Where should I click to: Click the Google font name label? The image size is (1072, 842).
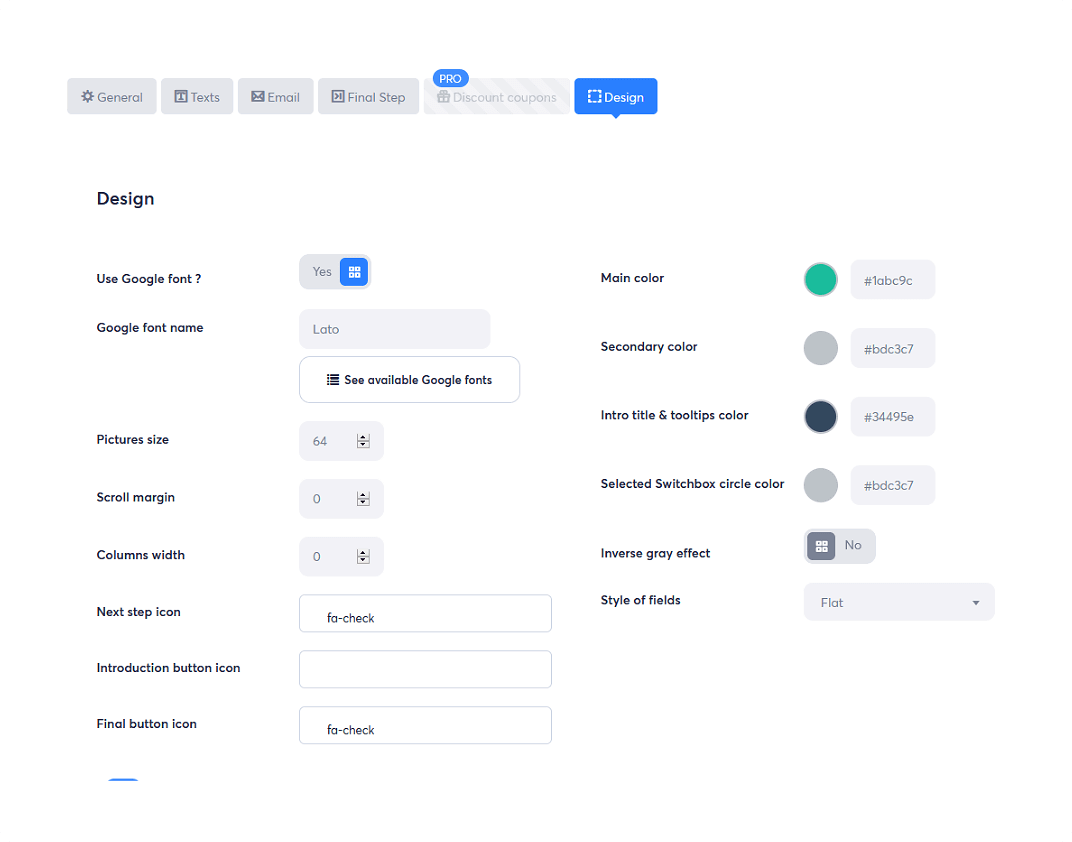[150, 327]
